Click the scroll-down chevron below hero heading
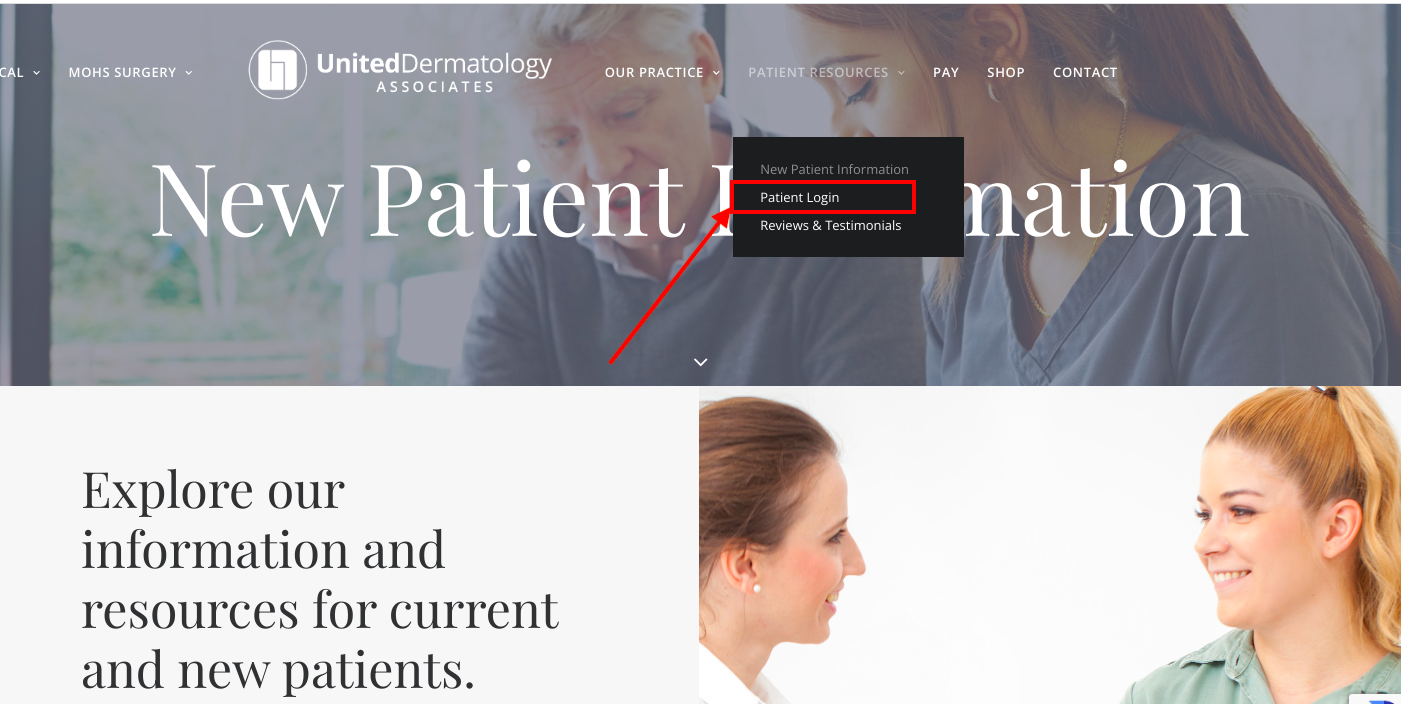The width and height of the screenshot is (1401, 704). 701,362
